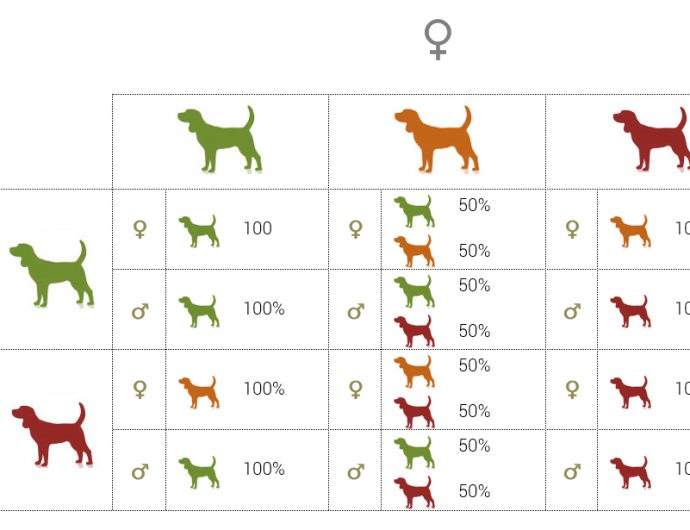Click the full "100%" label in bottom row

click(x=264, y=469)
